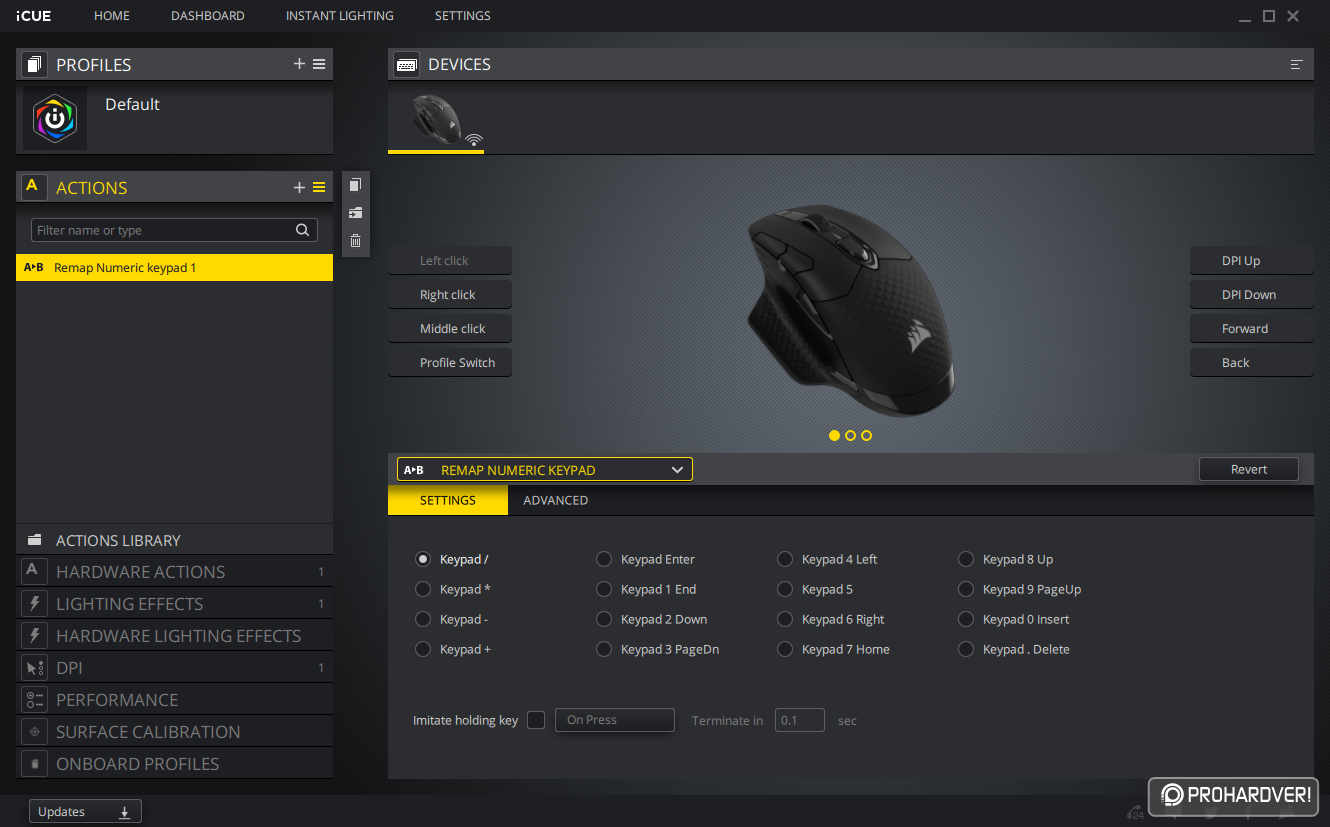Screen dimensions: 1330x827
Task: Open the top Settings menu
Action: [463, 16]
